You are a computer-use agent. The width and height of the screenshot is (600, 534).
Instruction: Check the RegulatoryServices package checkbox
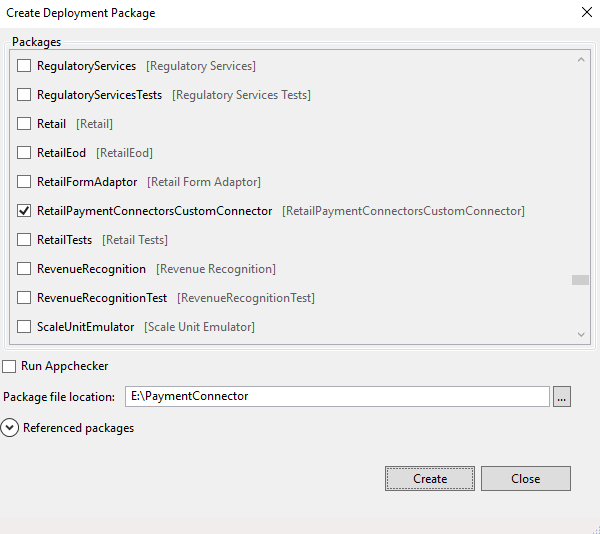(x=25, y=66)
